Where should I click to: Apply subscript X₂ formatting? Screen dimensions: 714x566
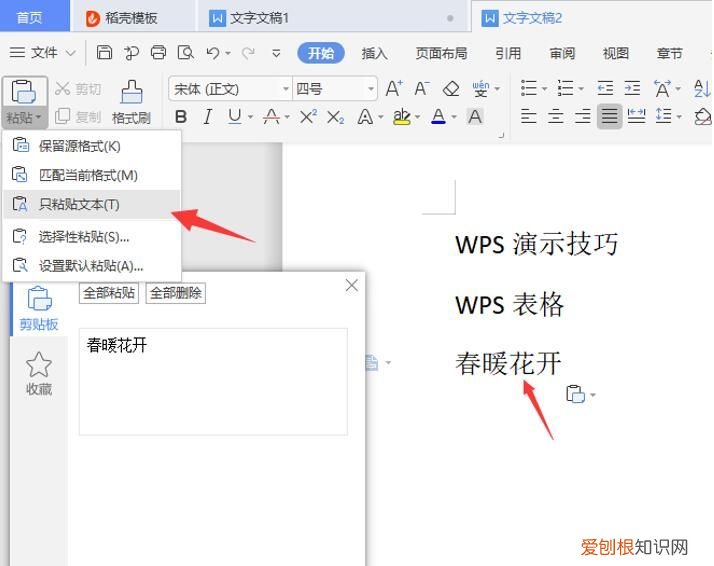[x=336, y=117]
